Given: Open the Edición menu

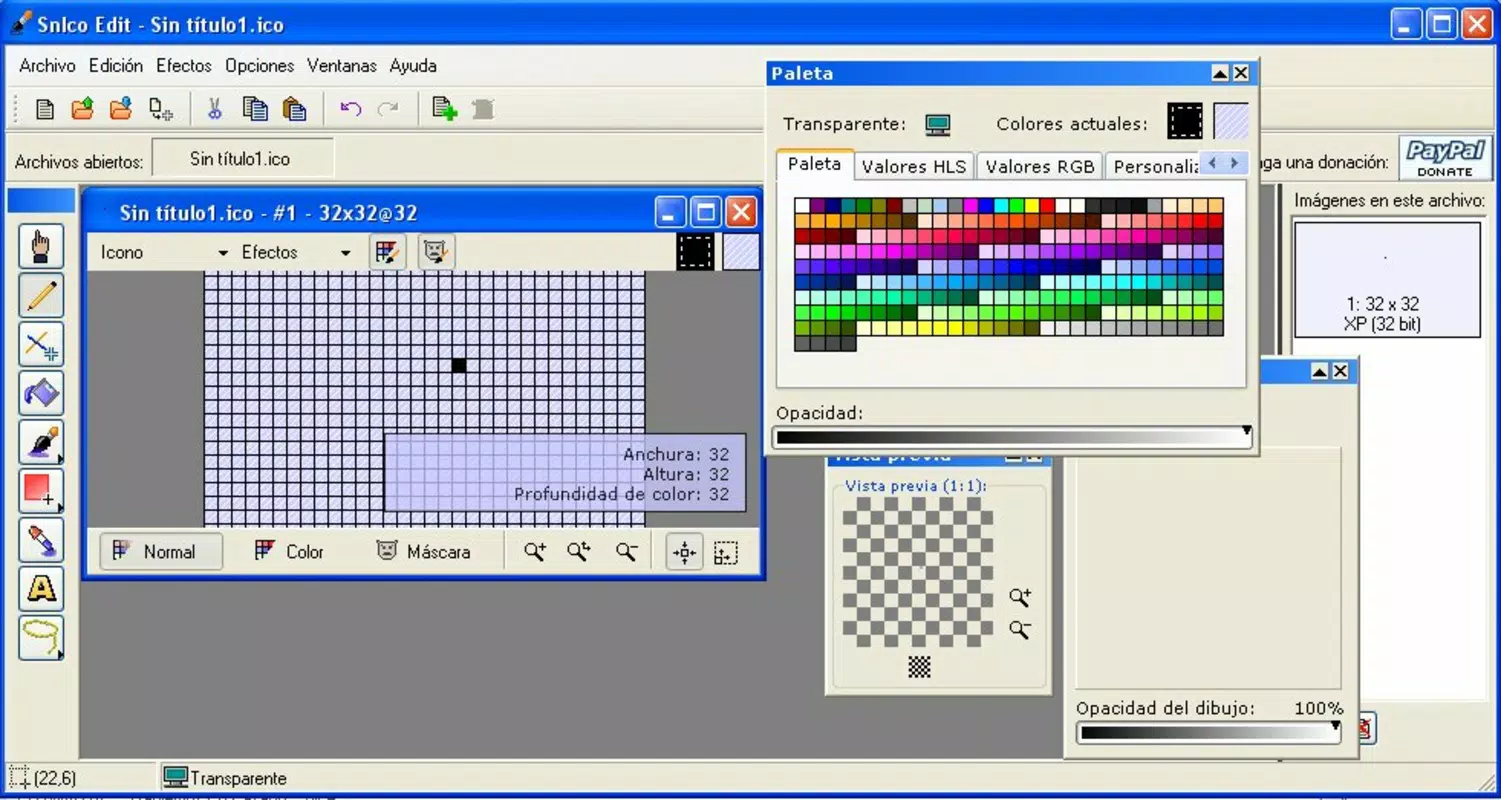Looking at the screenshot, I should 116,66.
